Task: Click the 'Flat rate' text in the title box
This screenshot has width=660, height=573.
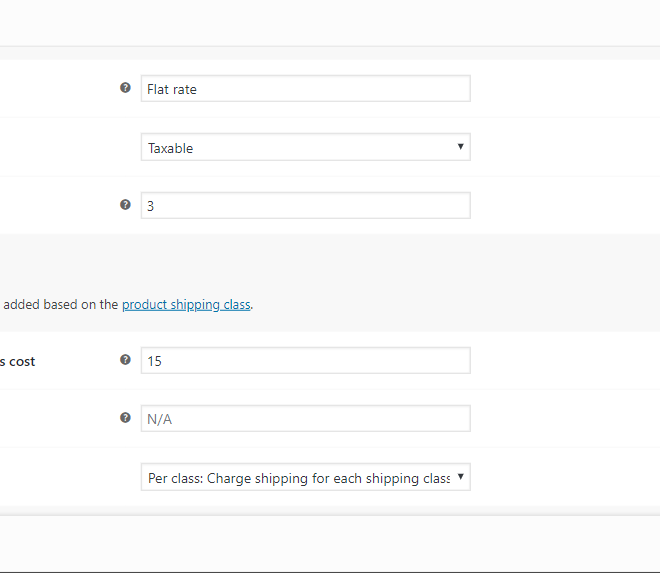Action: click(172, 89)
